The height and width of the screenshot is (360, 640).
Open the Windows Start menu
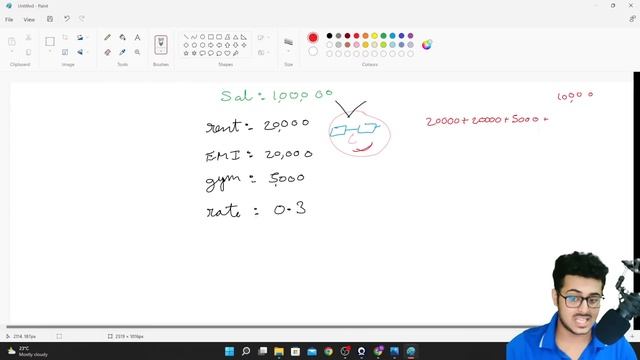pyautogui.click(x=229, y=351)
